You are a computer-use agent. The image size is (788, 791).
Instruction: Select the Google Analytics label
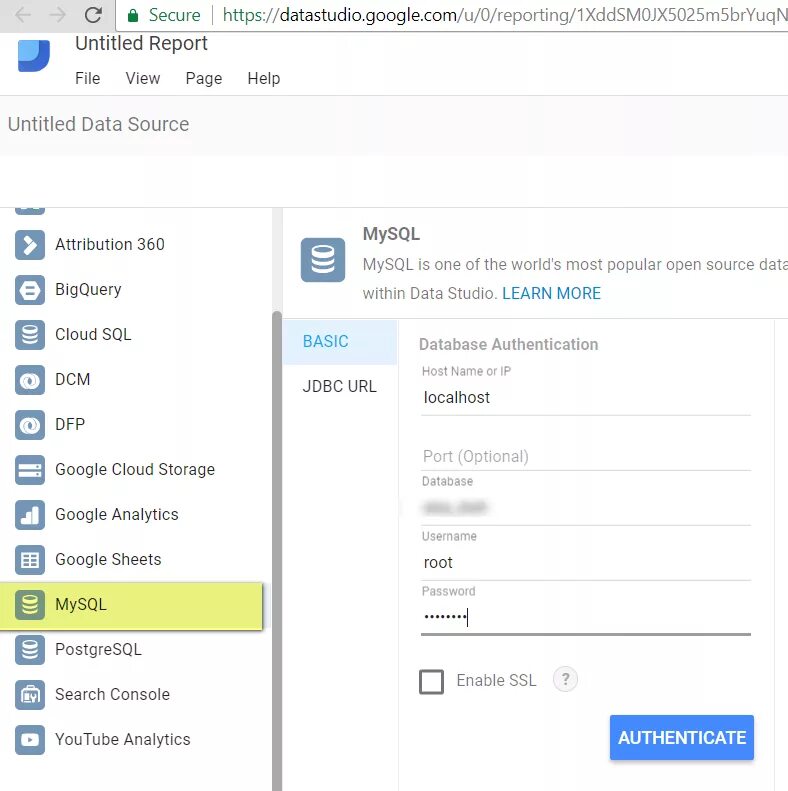click(x=117, y=515)
